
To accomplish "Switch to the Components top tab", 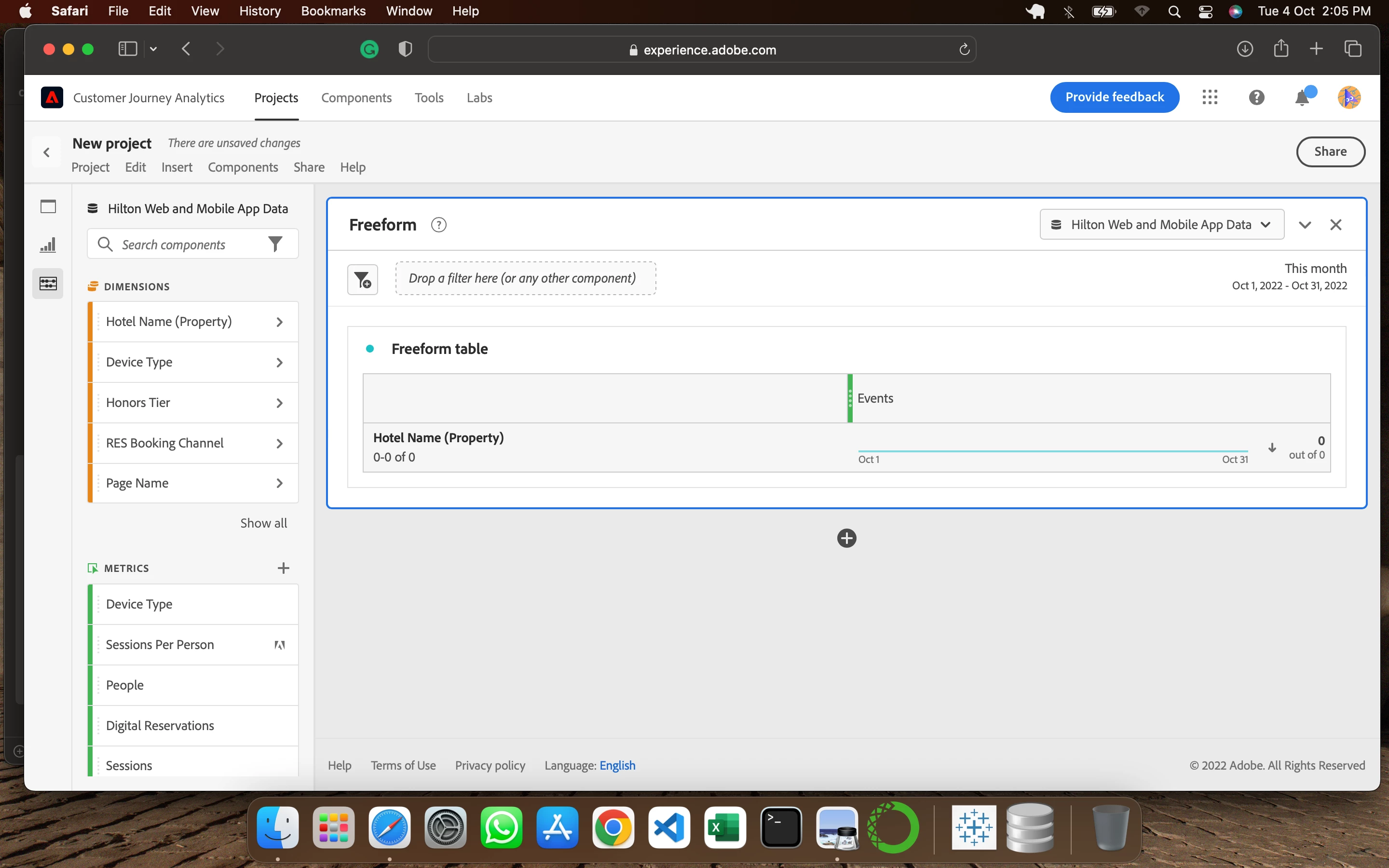I will pos(356,97).
